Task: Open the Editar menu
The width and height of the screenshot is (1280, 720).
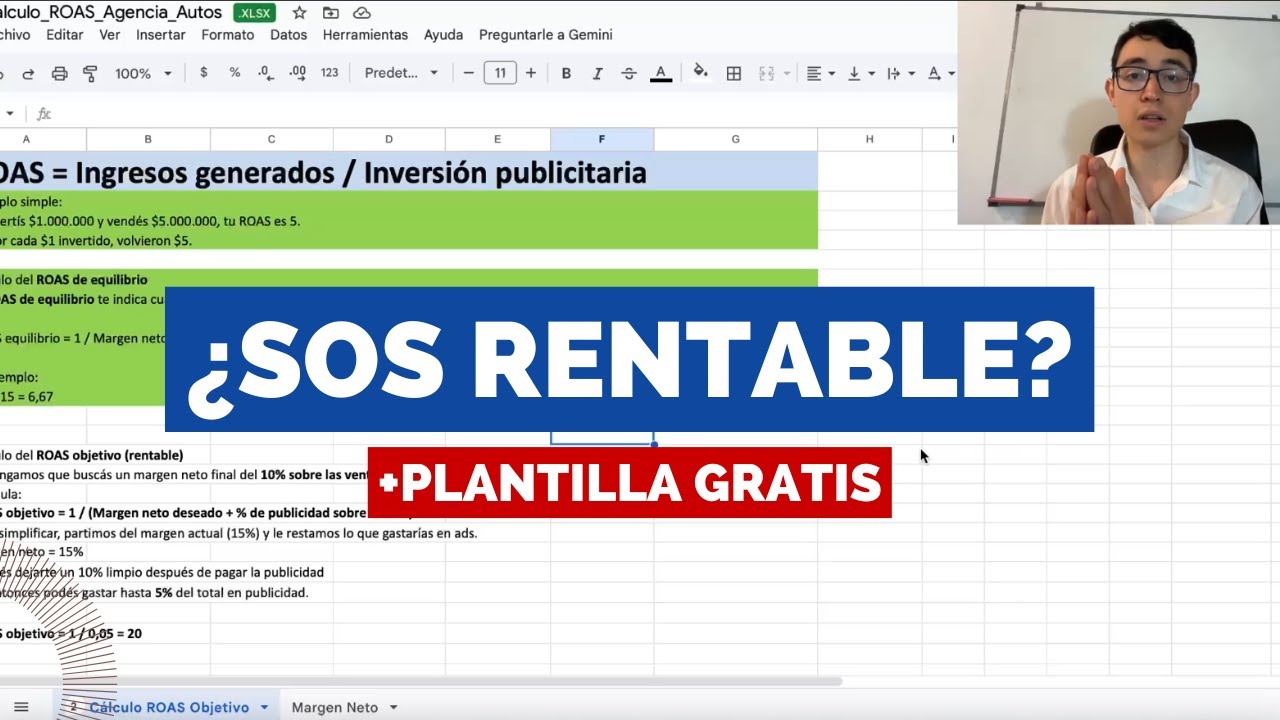Action: click(65, 34)
